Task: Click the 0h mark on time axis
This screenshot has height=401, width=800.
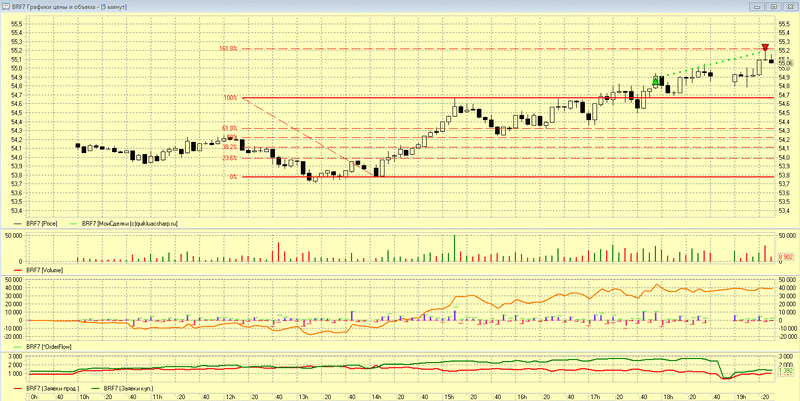Action: (x=34, y=396)
